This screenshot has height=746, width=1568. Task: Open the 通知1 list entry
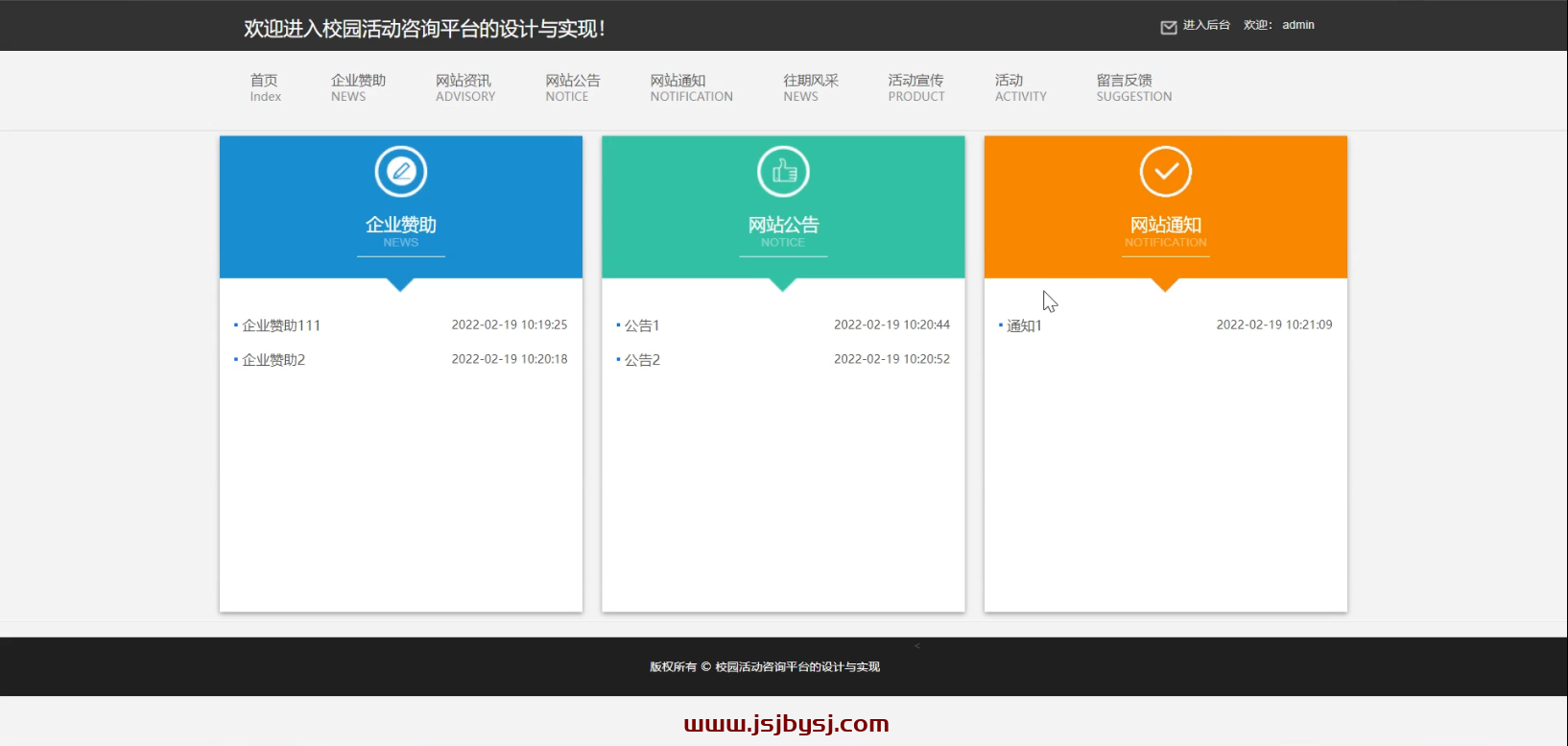(1024, 325)
